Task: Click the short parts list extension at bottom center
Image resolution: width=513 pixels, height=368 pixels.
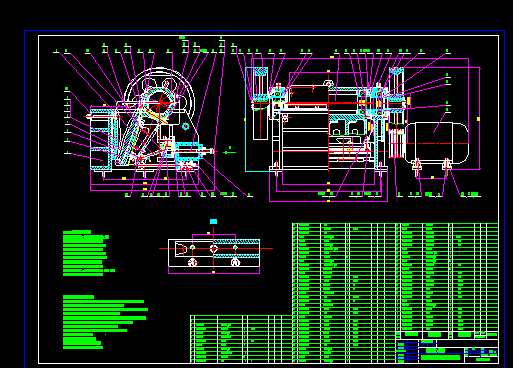Action: pos(241,339)
